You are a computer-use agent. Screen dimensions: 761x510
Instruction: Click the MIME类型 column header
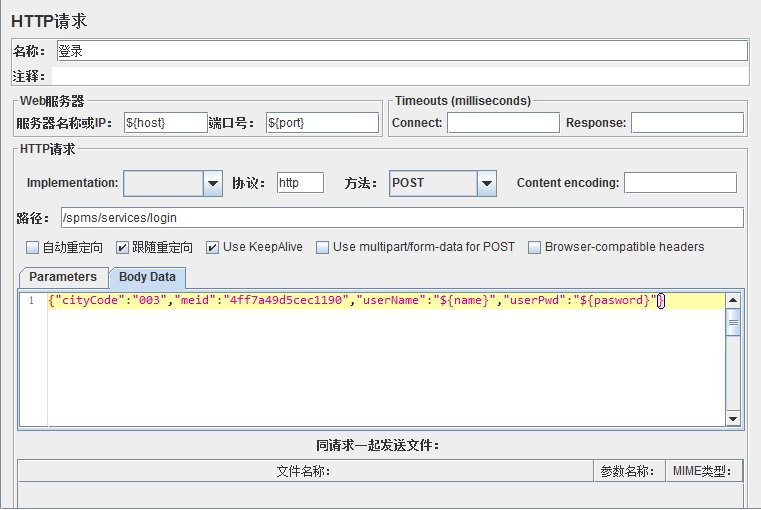pyautogui.click(x=704, y=471)
